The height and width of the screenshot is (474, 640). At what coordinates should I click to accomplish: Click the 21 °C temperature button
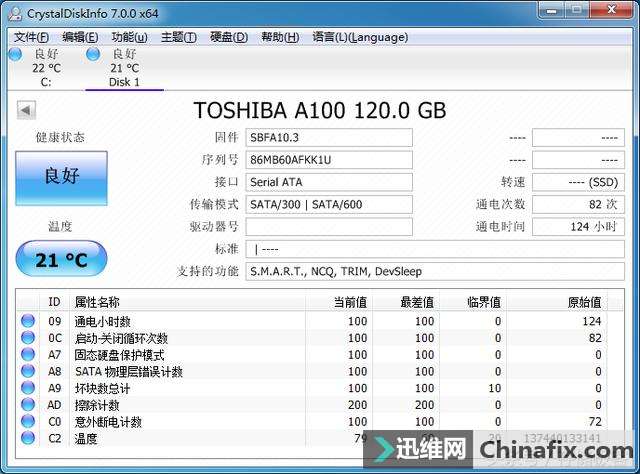(61, 259)
